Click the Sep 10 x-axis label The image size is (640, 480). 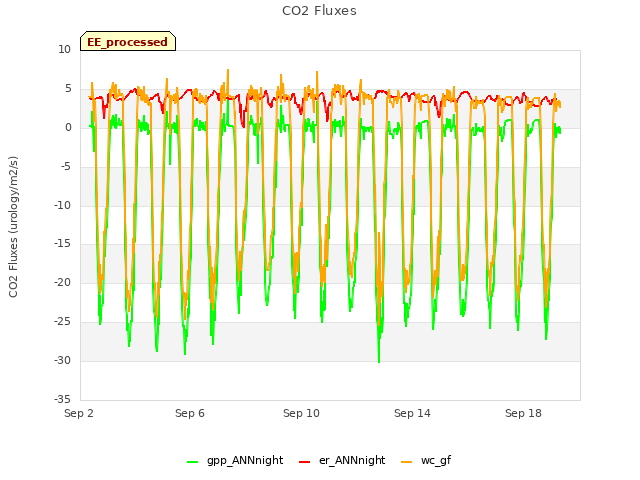point(301,413)
